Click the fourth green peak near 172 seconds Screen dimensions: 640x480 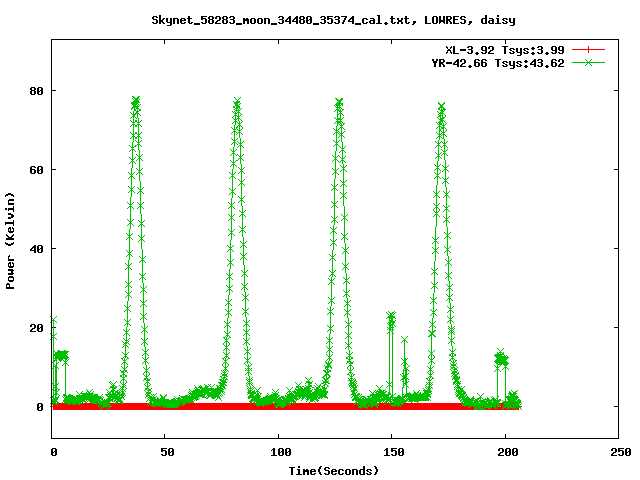[441, 107]
